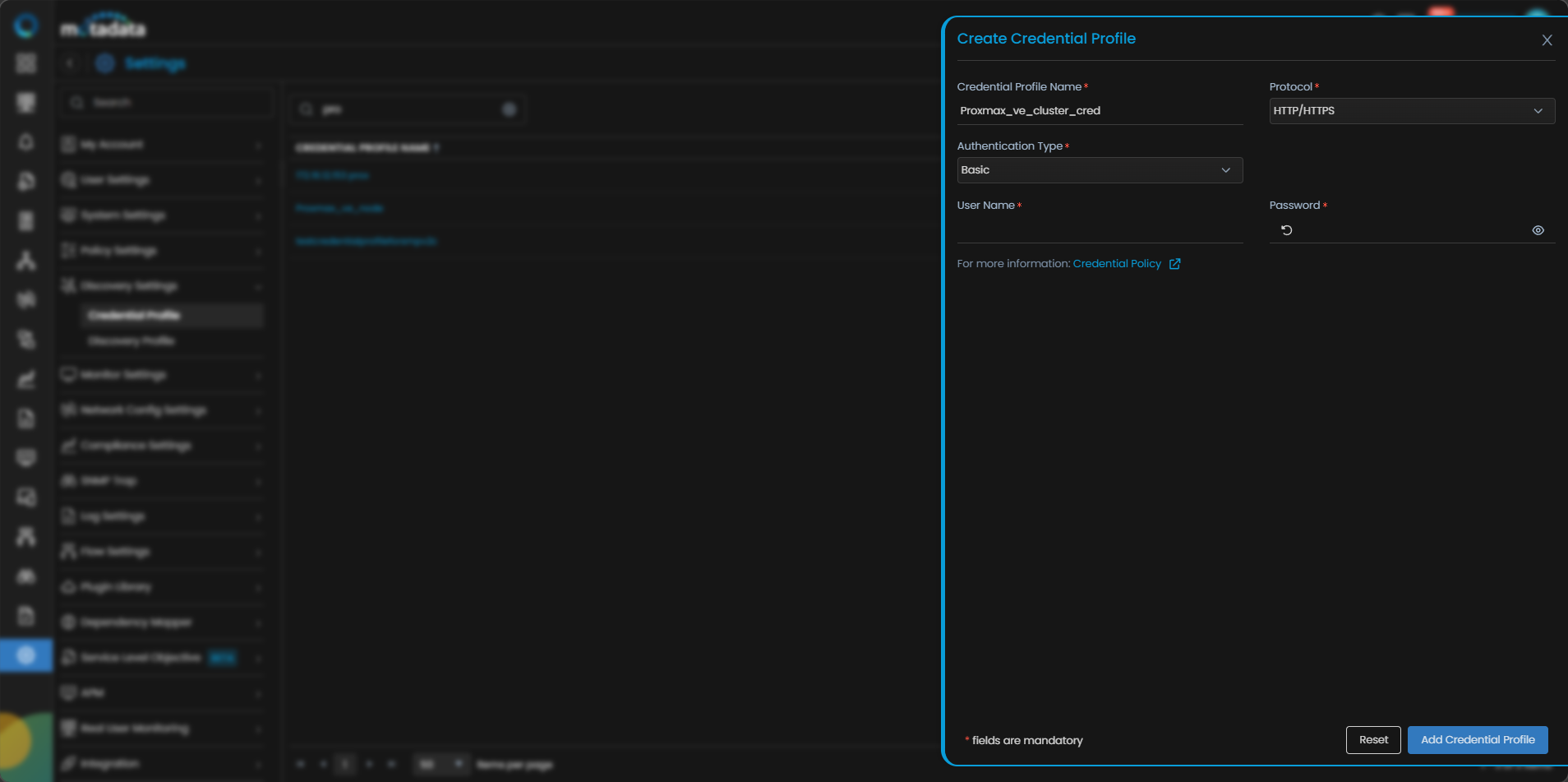Click the back arrow beside Settings heading

pyautogui.click(x=70, y=63)
